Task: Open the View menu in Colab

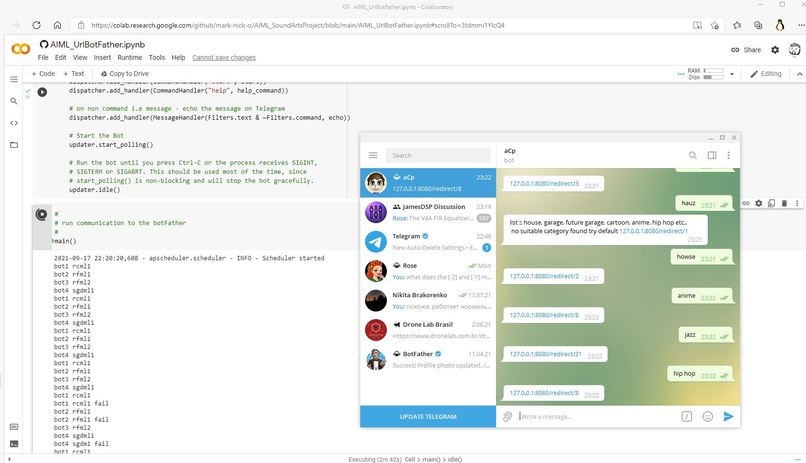Action: [80, 58]
